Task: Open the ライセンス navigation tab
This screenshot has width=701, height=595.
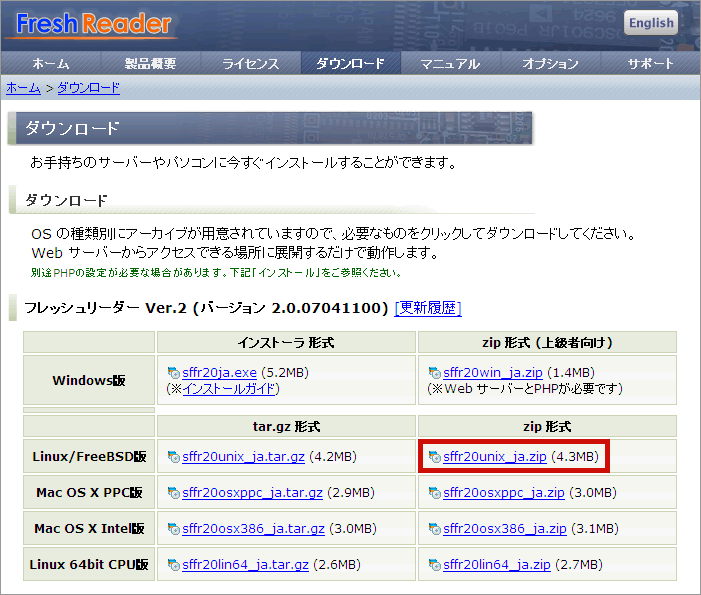Action: coord(251,63)
